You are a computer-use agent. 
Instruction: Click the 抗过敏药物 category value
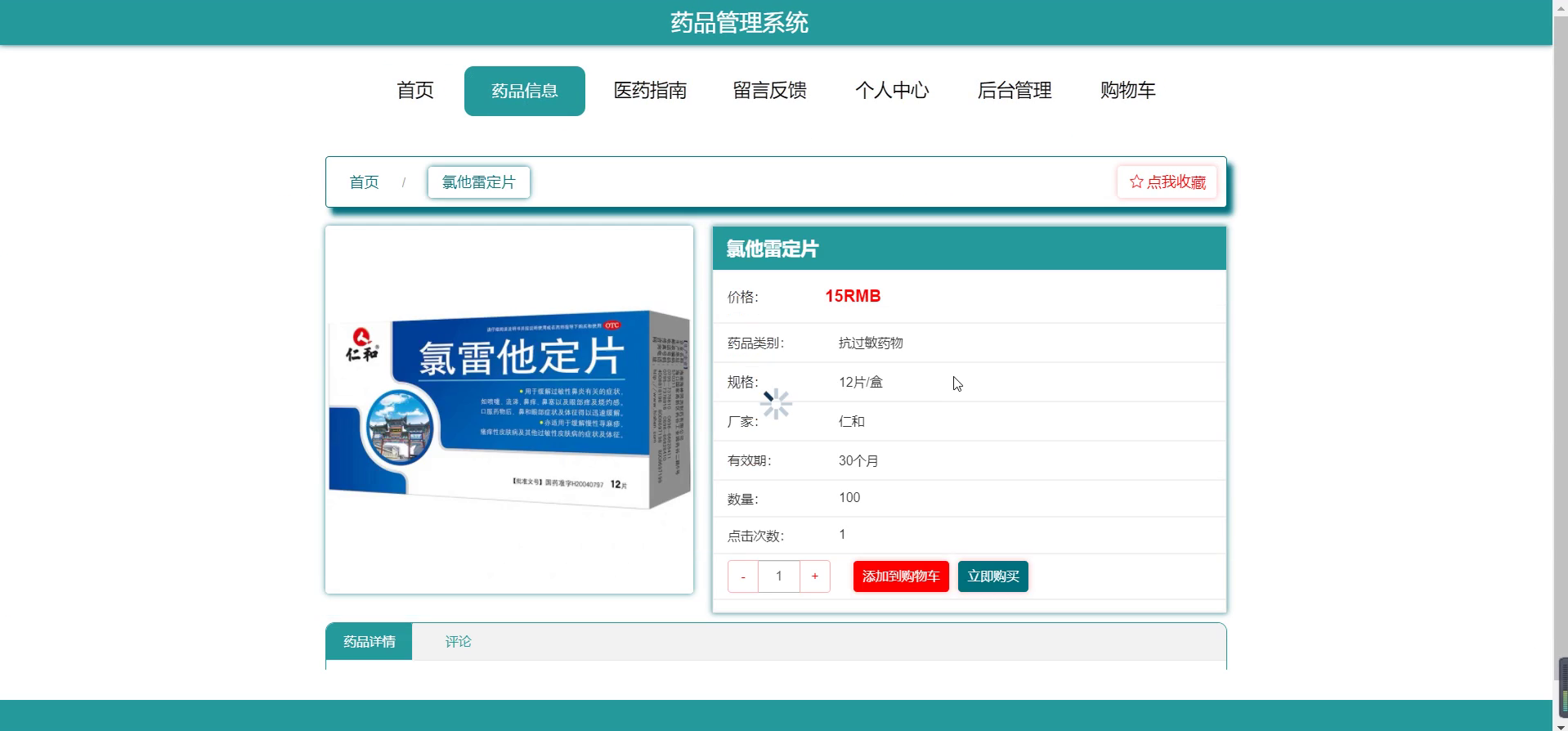coord(871,343)
